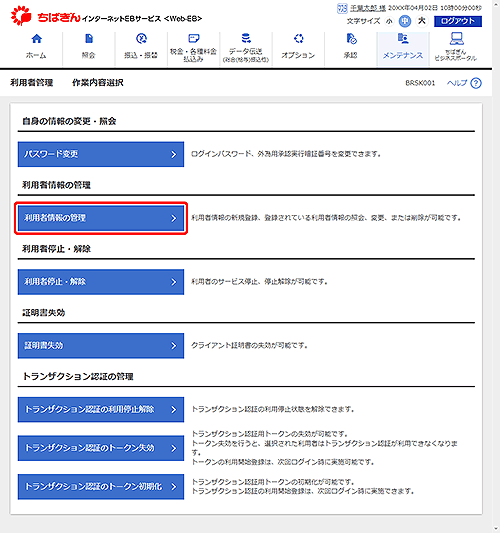Click chevron on トランザクション認証の利用停止解除
Image resolution: width=500 pixels, height=533 pixels.
(174, 410)
